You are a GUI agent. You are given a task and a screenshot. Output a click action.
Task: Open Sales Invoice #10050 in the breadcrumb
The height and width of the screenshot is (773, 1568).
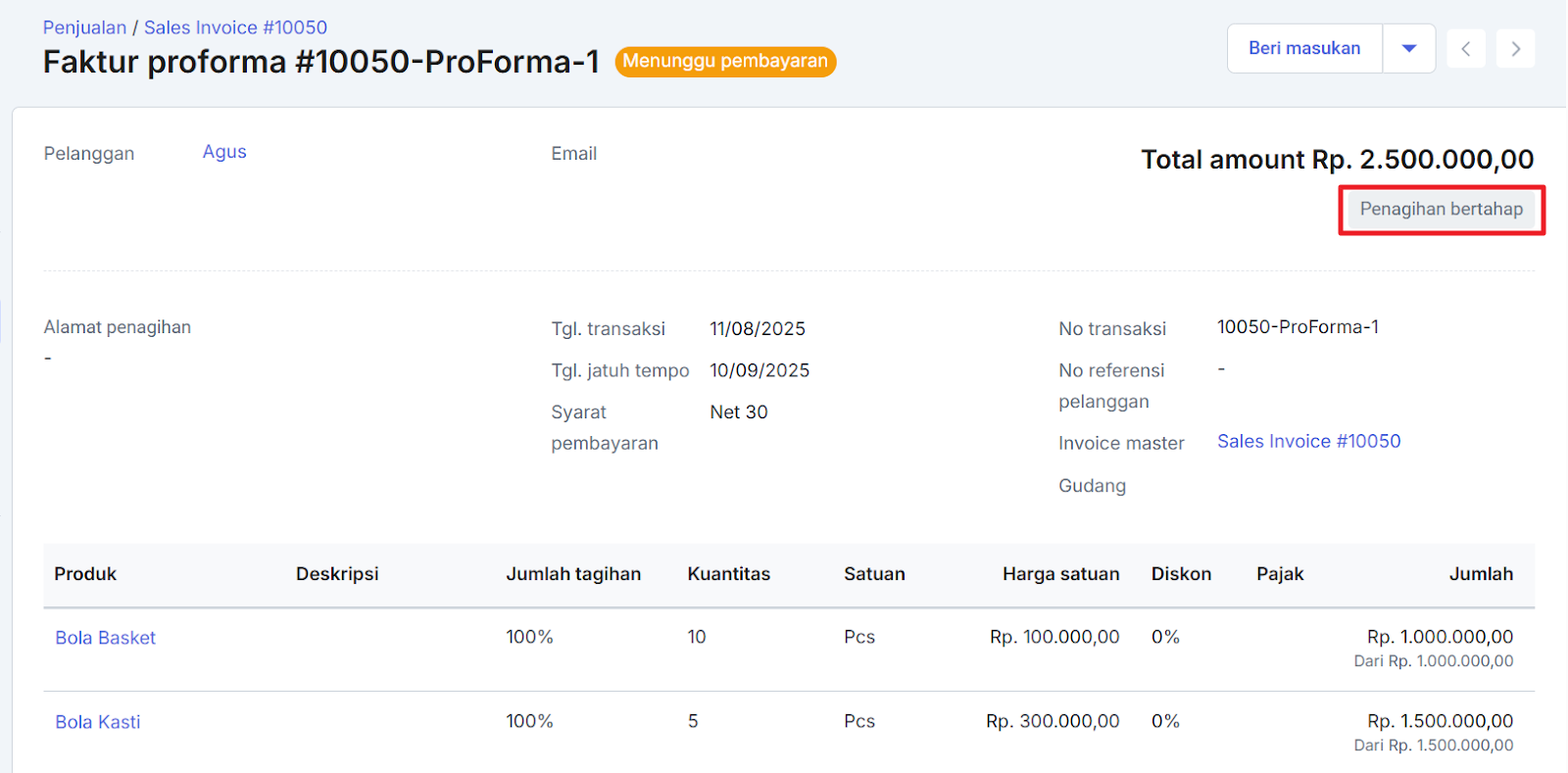tap(235, 27)
